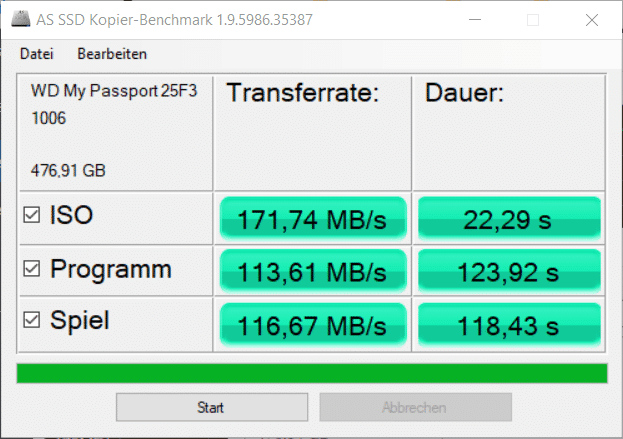
Task: Click the WD My Passport drive name
Action: point(114,92)
